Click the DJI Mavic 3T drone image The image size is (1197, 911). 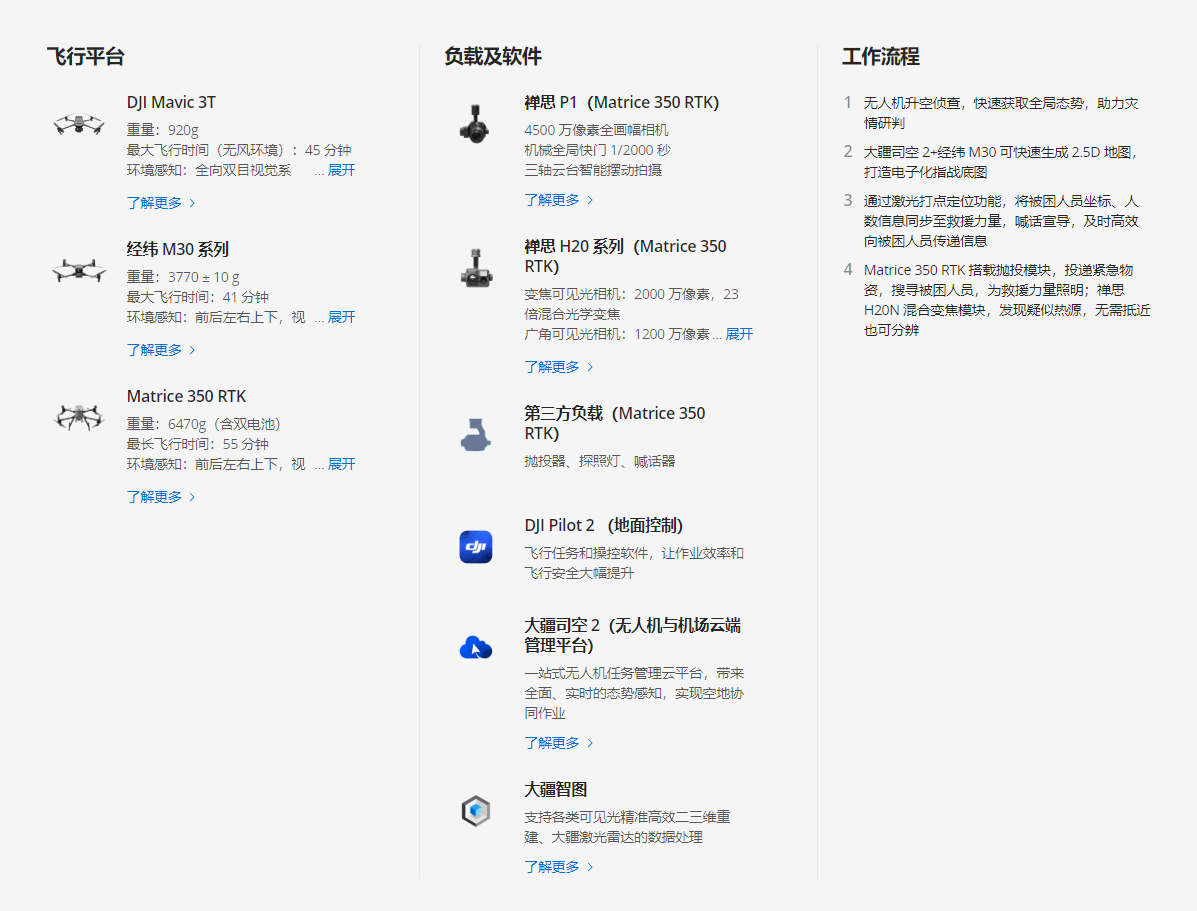78,124
